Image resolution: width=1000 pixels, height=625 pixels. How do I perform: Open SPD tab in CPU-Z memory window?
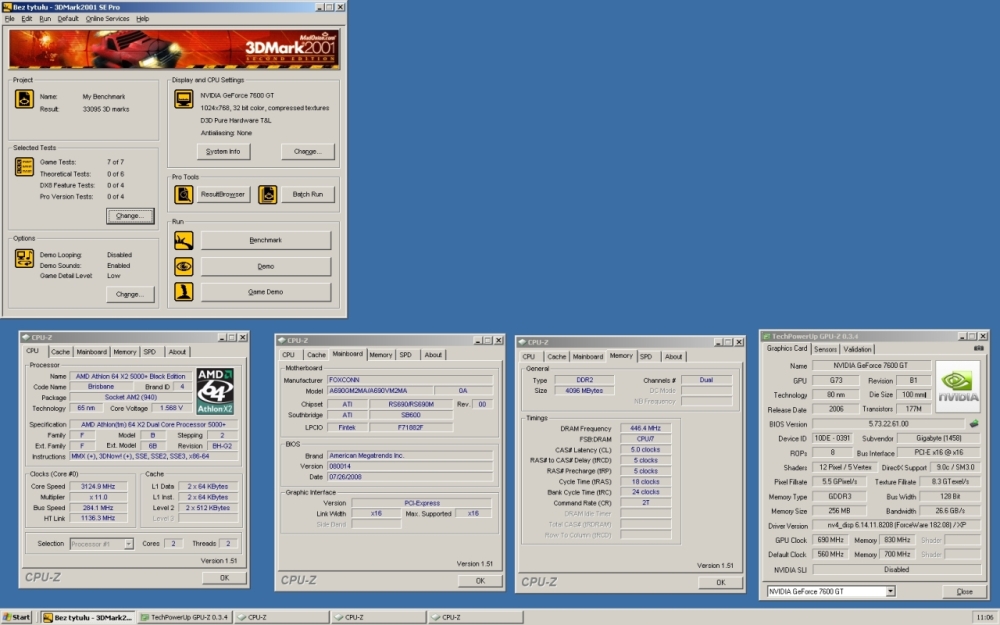pyautogui.click(x=646, y=357)
